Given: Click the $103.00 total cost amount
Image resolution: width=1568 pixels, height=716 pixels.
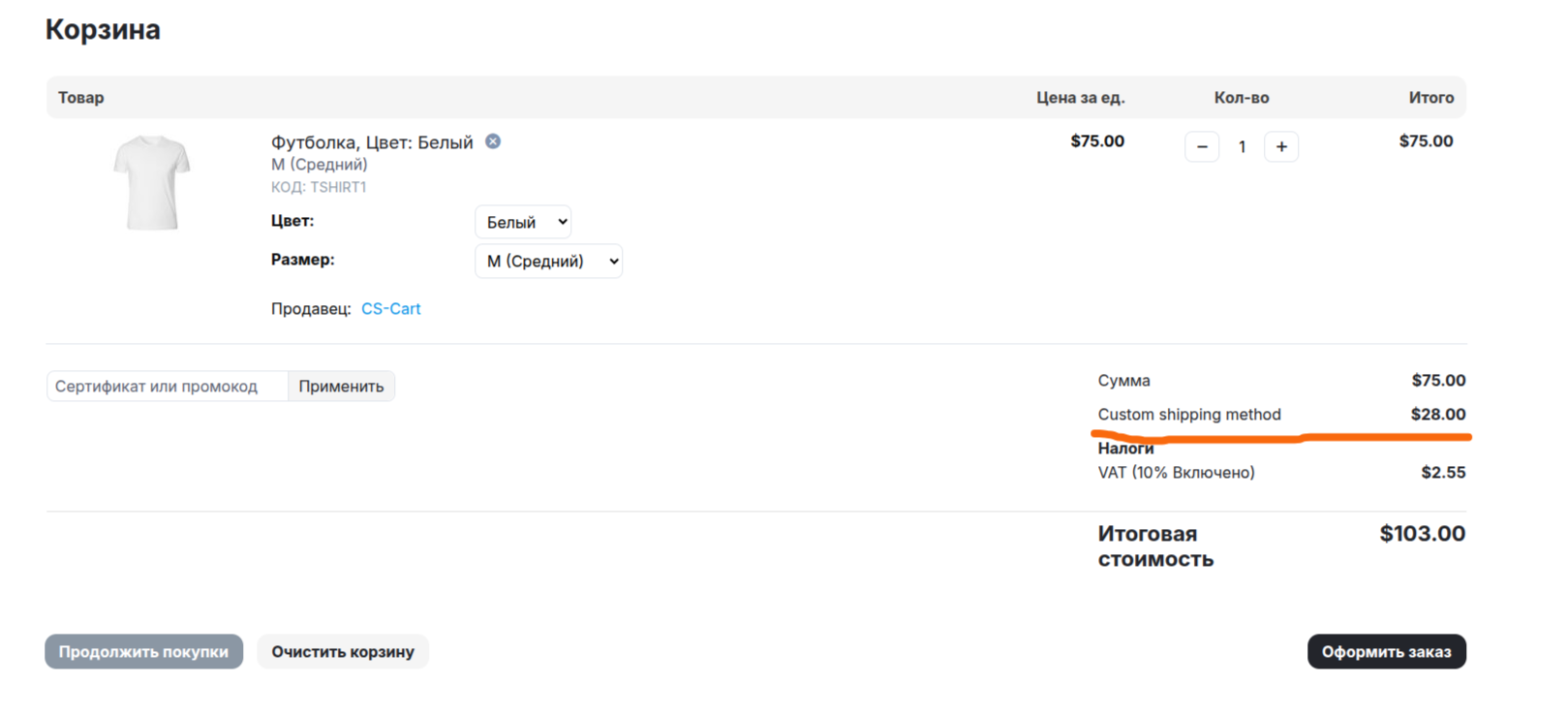Looking at the screenshot, I should click(x=1422, y=533).
